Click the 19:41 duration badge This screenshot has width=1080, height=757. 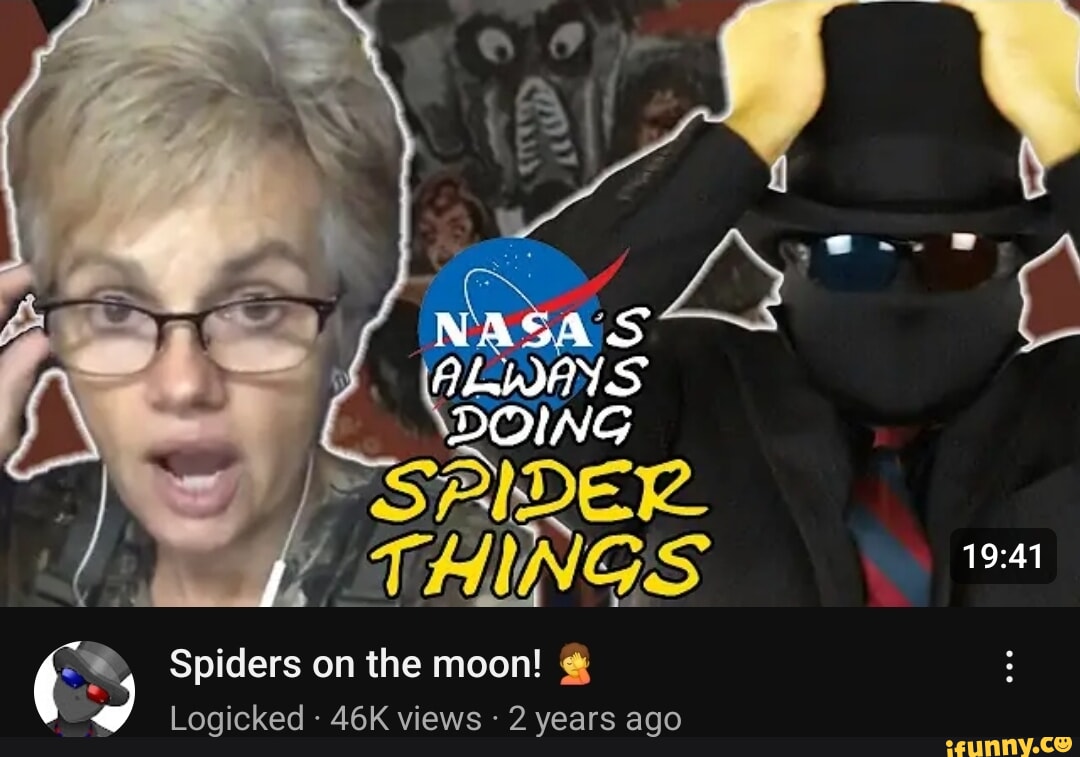pos(1003,556)
